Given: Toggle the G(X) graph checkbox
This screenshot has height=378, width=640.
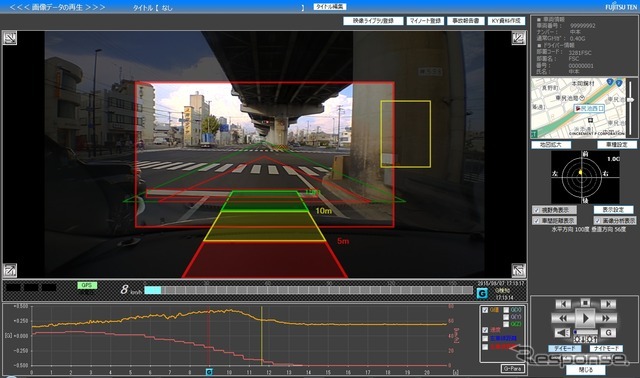Looking at the screenshot, I should click(x=506, y=310).
